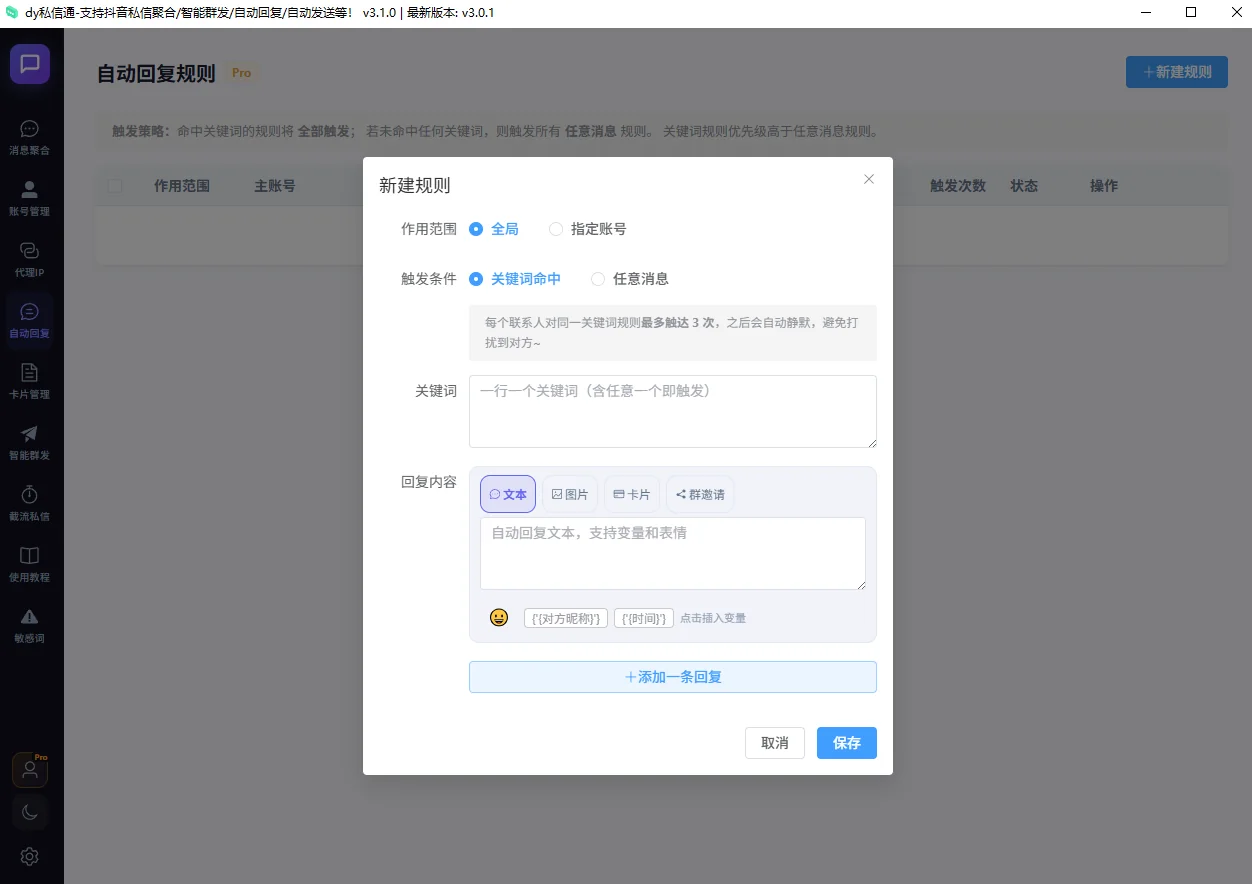The height and width of the screenshot is (884, 1252).
Task: Minimize the application window
Action: (1144, 13)
